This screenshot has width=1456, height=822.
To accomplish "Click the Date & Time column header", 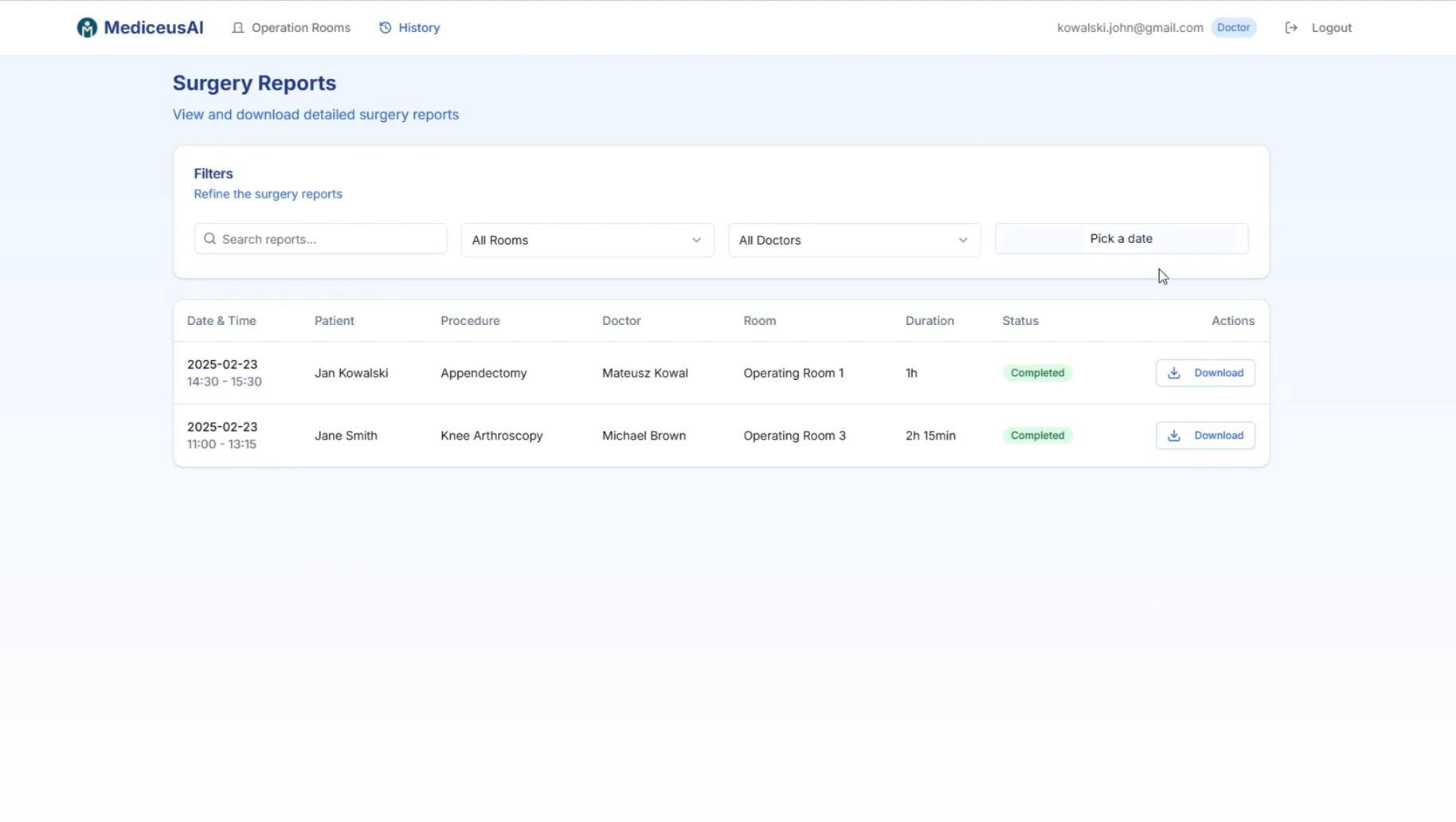I will tap(221, 321).
